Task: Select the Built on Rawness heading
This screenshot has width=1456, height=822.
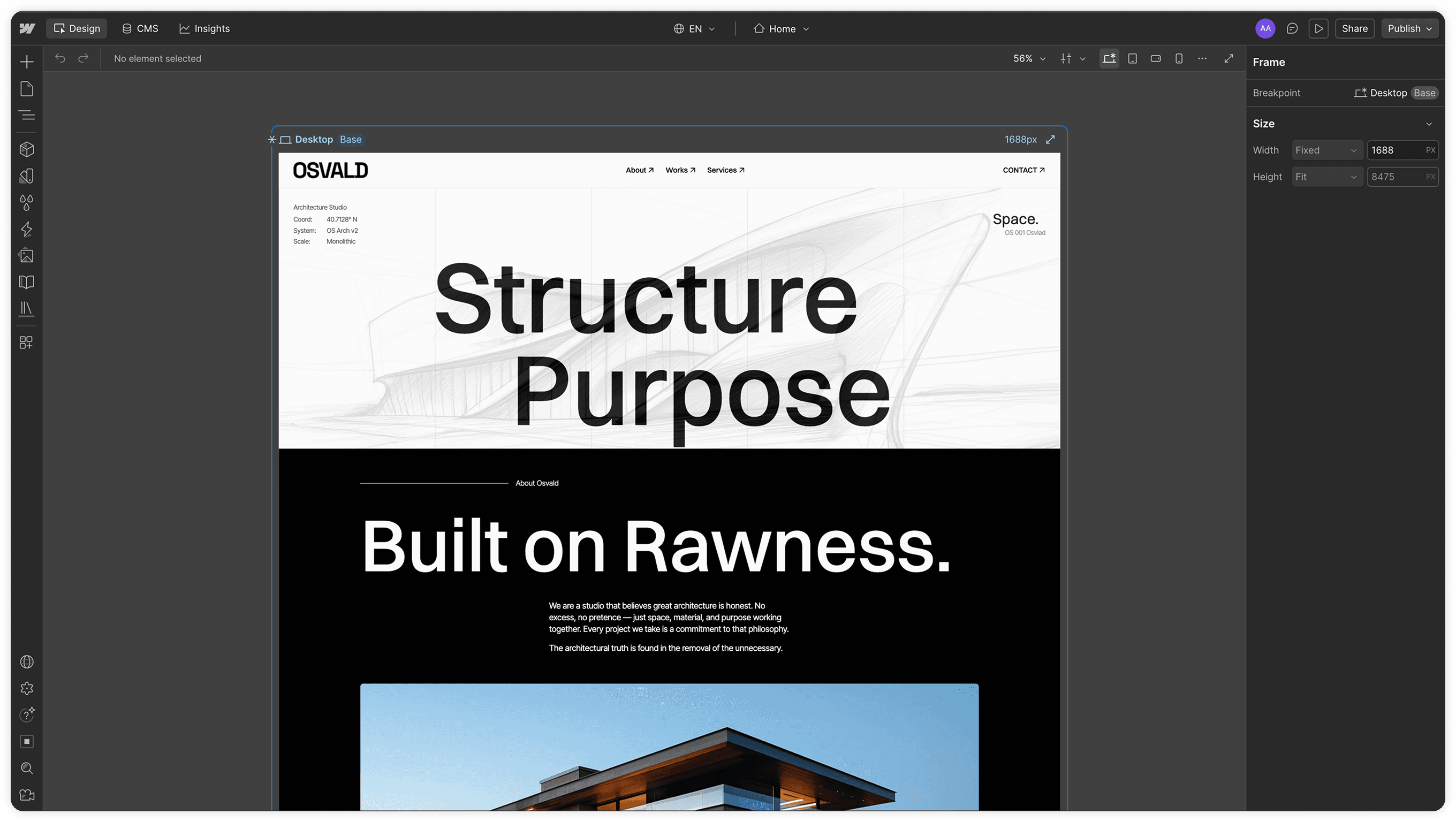Action: (656, 547)
